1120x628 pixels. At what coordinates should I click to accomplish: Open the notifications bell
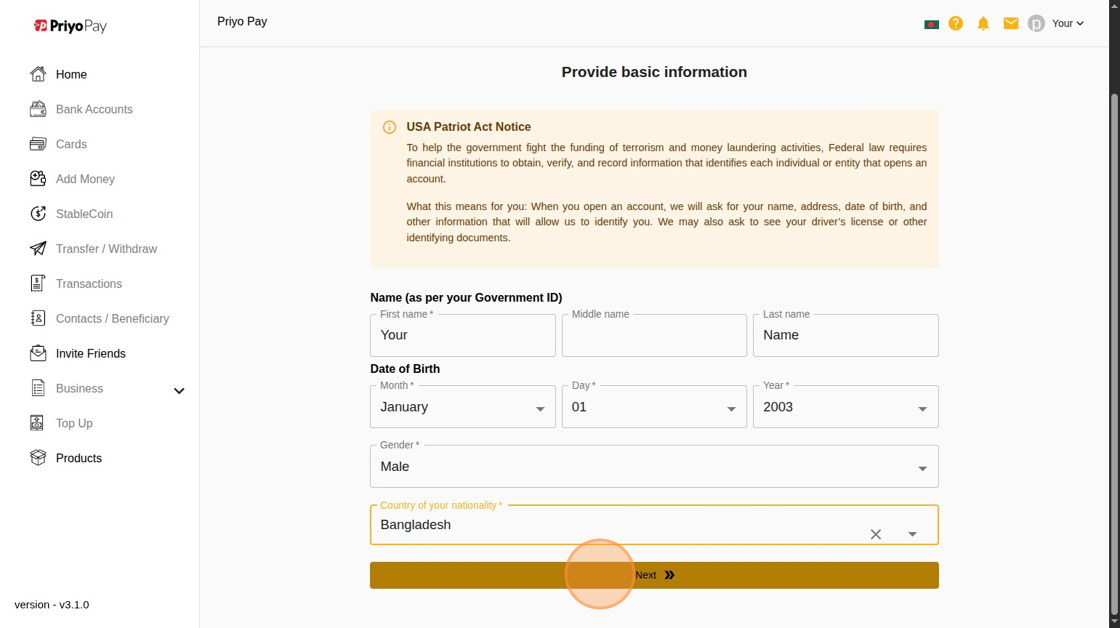[983, 23]
